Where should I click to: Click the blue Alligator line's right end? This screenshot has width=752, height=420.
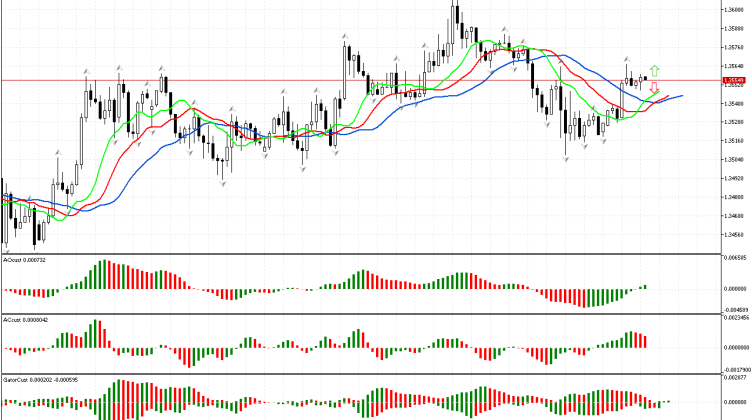click(x=682, y=96)
